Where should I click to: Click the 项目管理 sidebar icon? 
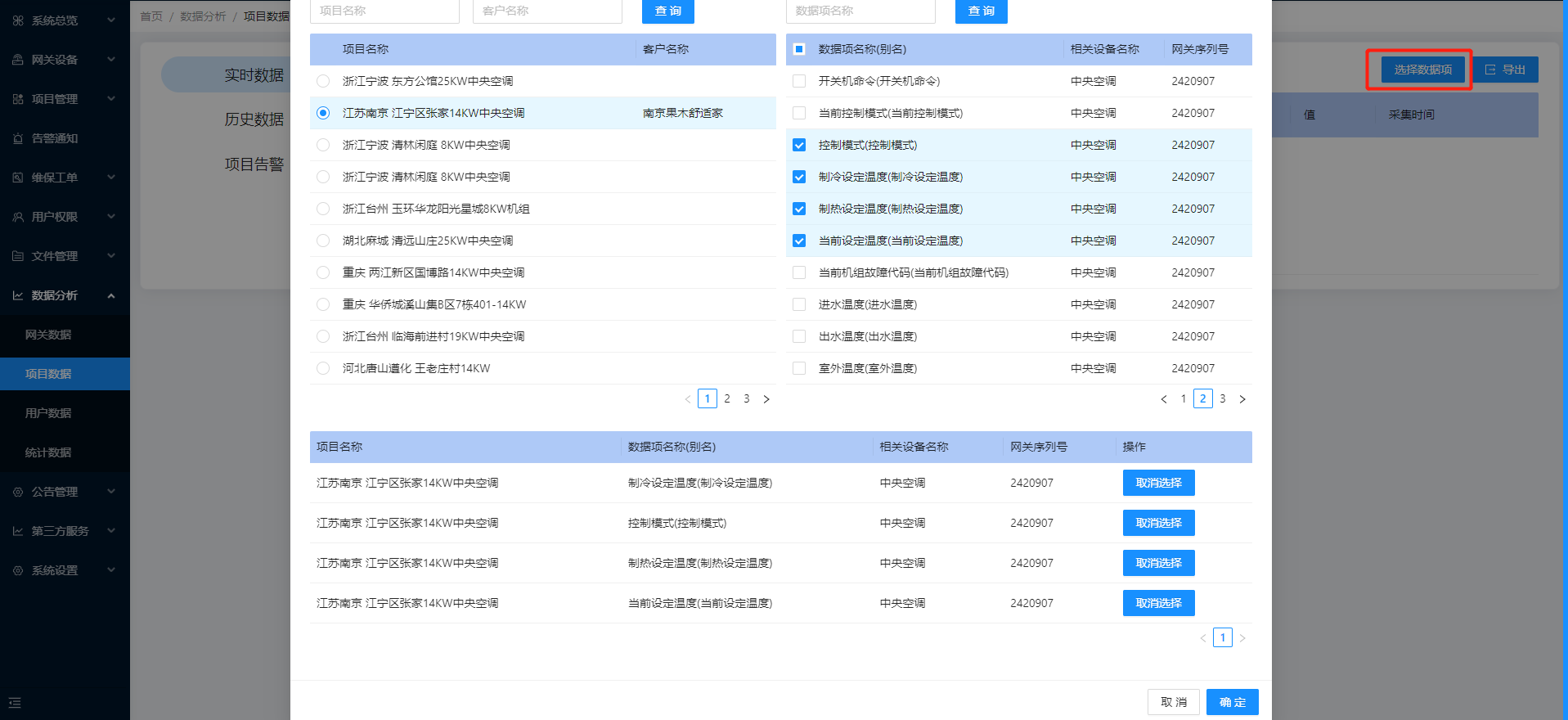pos(18,99)
